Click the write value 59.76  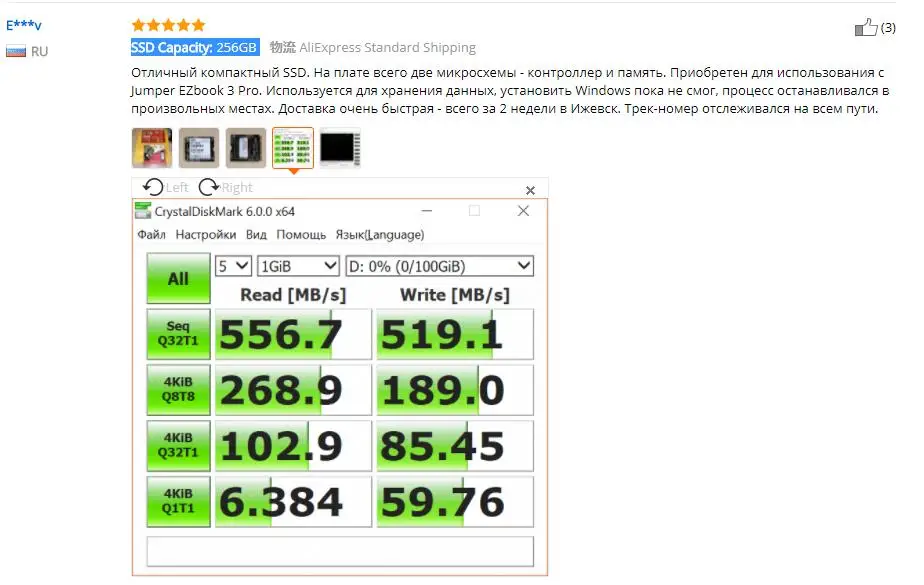[x=455, y=501]
